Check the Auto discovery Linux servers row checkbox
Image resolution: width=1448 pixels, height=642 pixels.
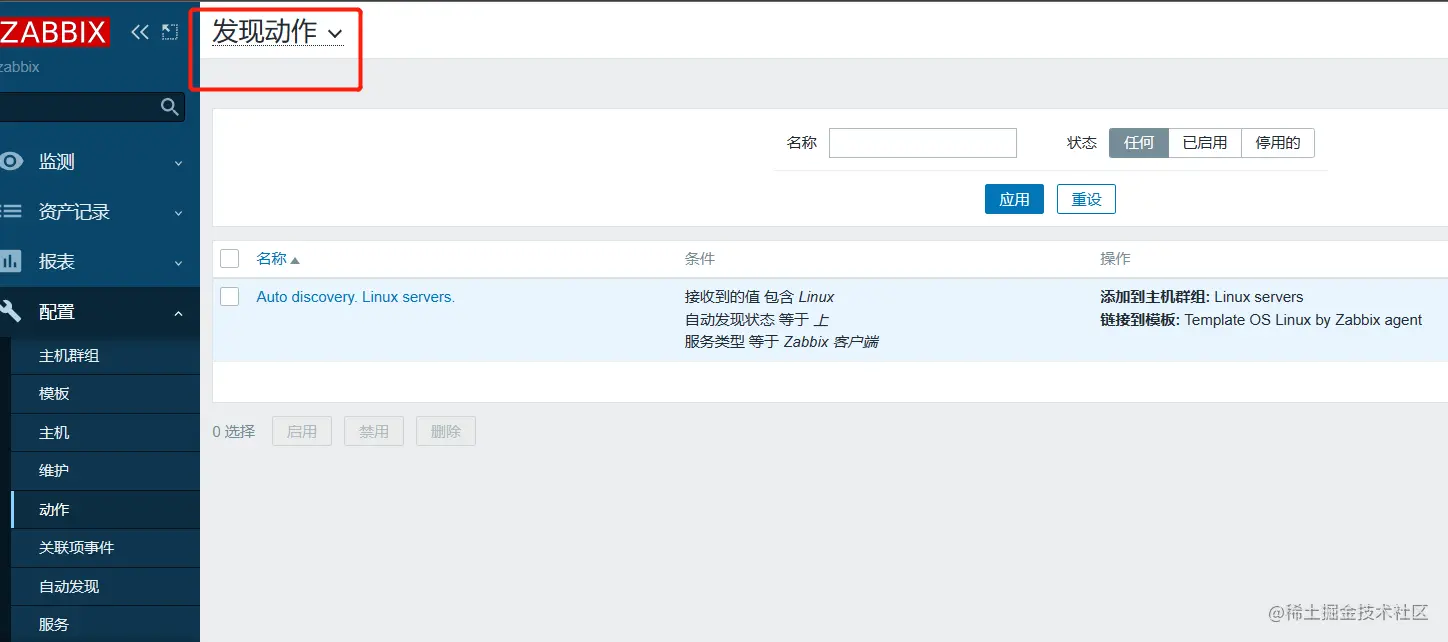point(230,296)
